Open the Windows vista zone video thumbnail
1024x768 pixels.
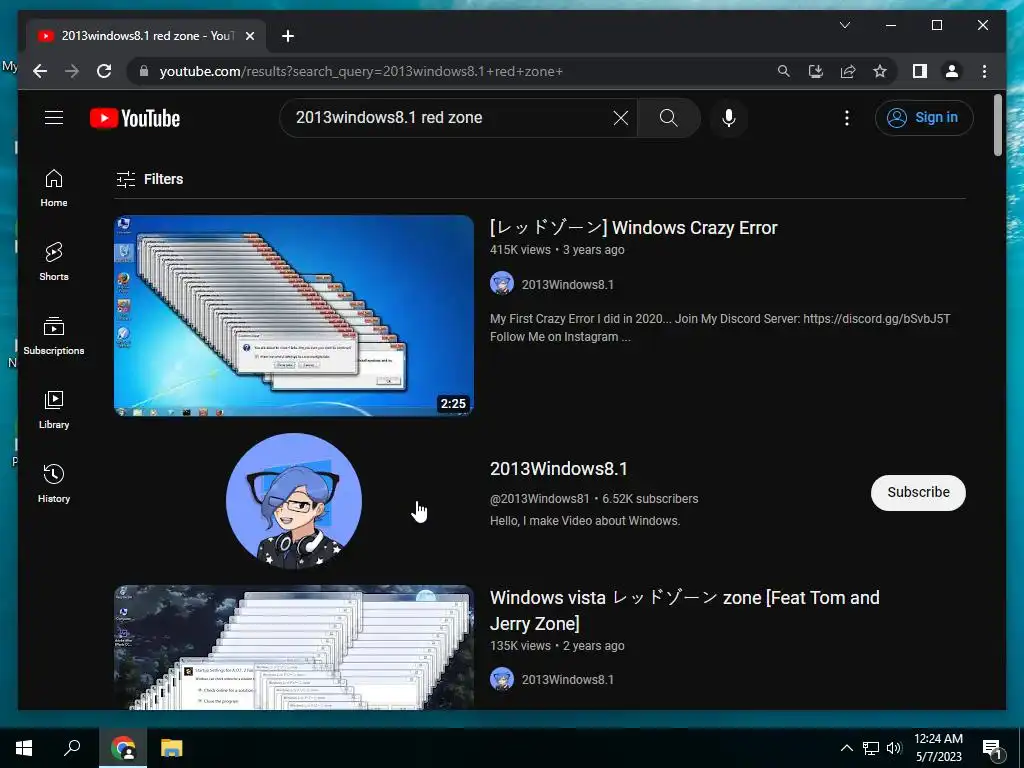coord(294,647)
